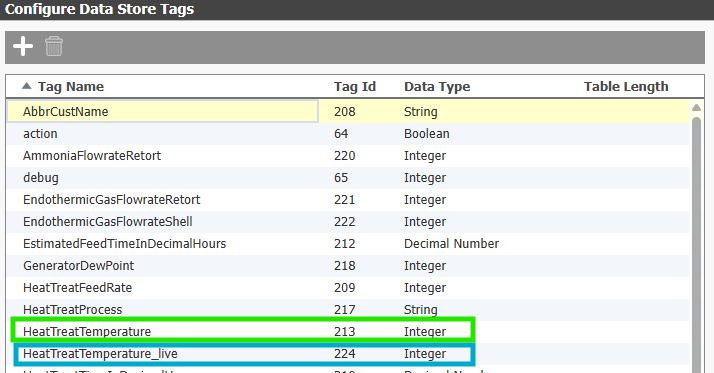
Task: Click the plus icon to add tag
Action: click(23, 46)
